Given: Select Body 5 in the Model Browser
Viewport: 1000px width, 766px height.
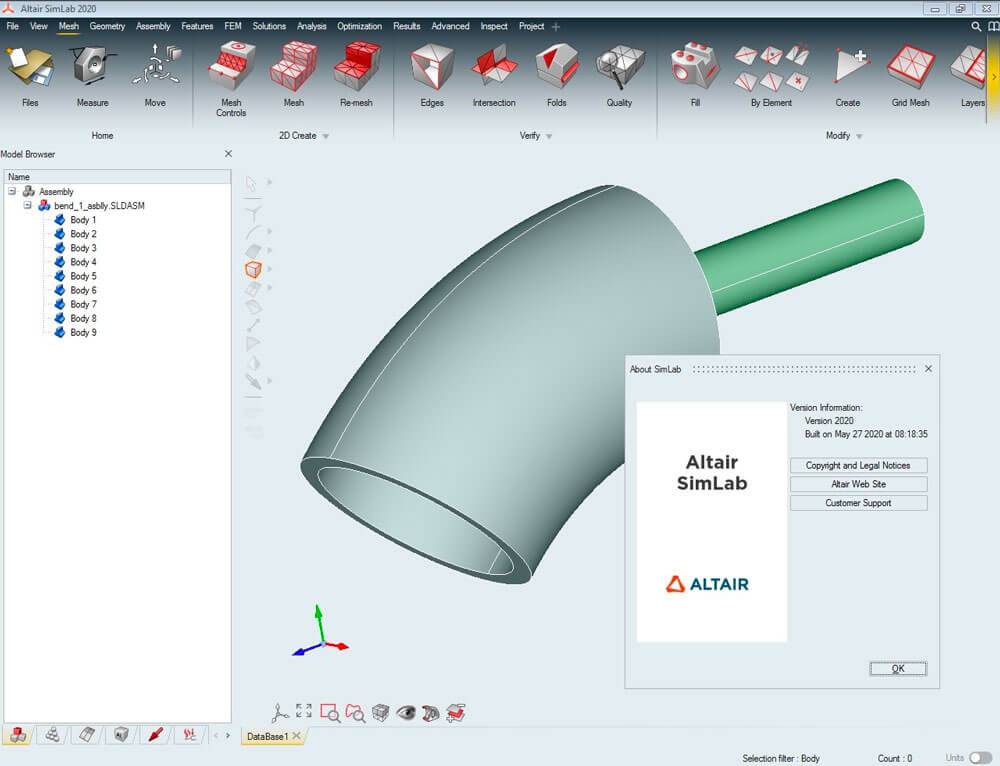Looking at the screenshot, I should tap(83, 276).
